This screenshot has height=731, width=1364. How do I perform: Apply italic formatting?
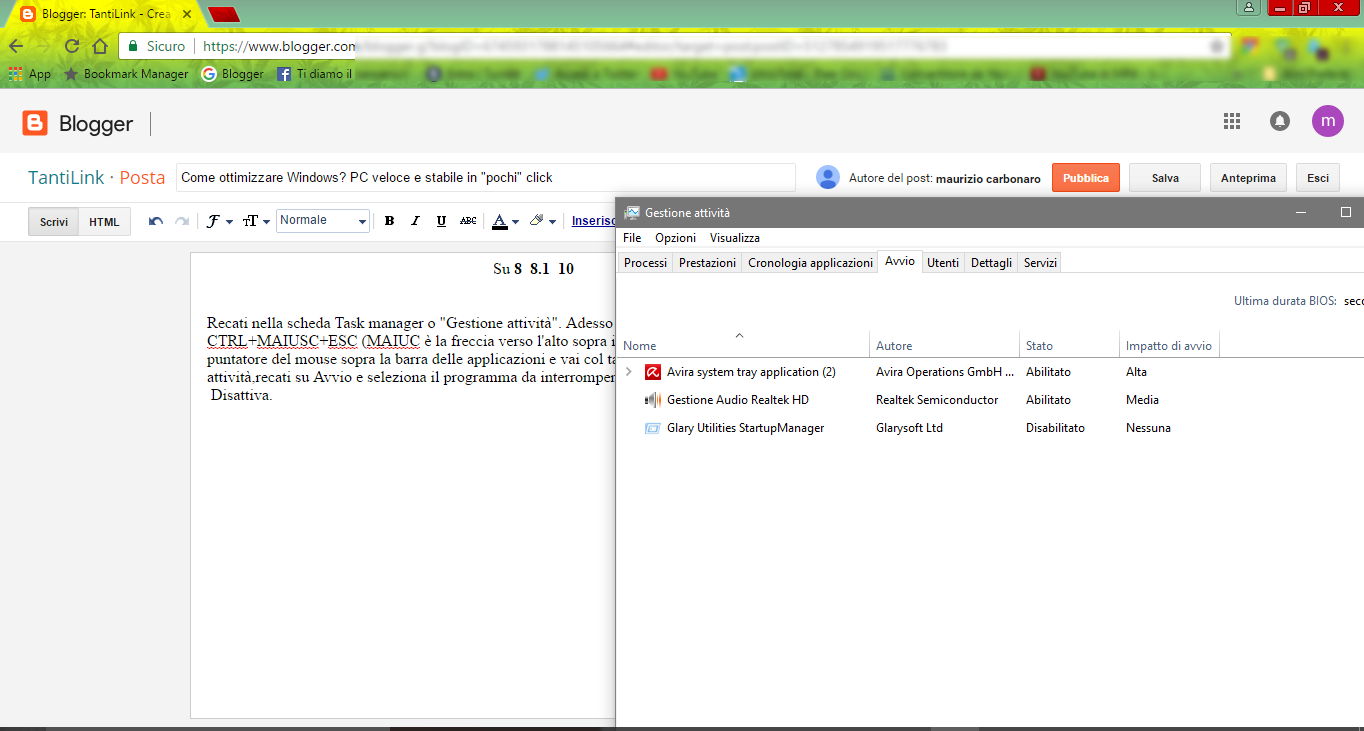click(x=416, y=221)
